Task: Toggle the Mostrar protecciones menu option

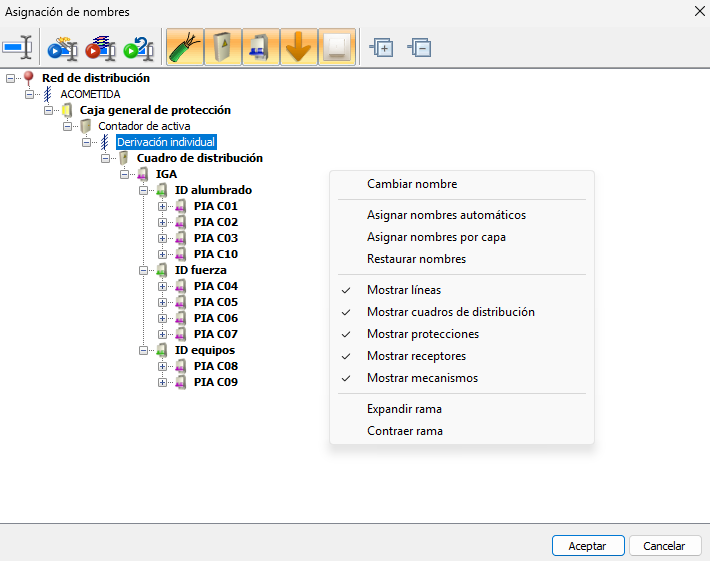Action: [422, 334]
